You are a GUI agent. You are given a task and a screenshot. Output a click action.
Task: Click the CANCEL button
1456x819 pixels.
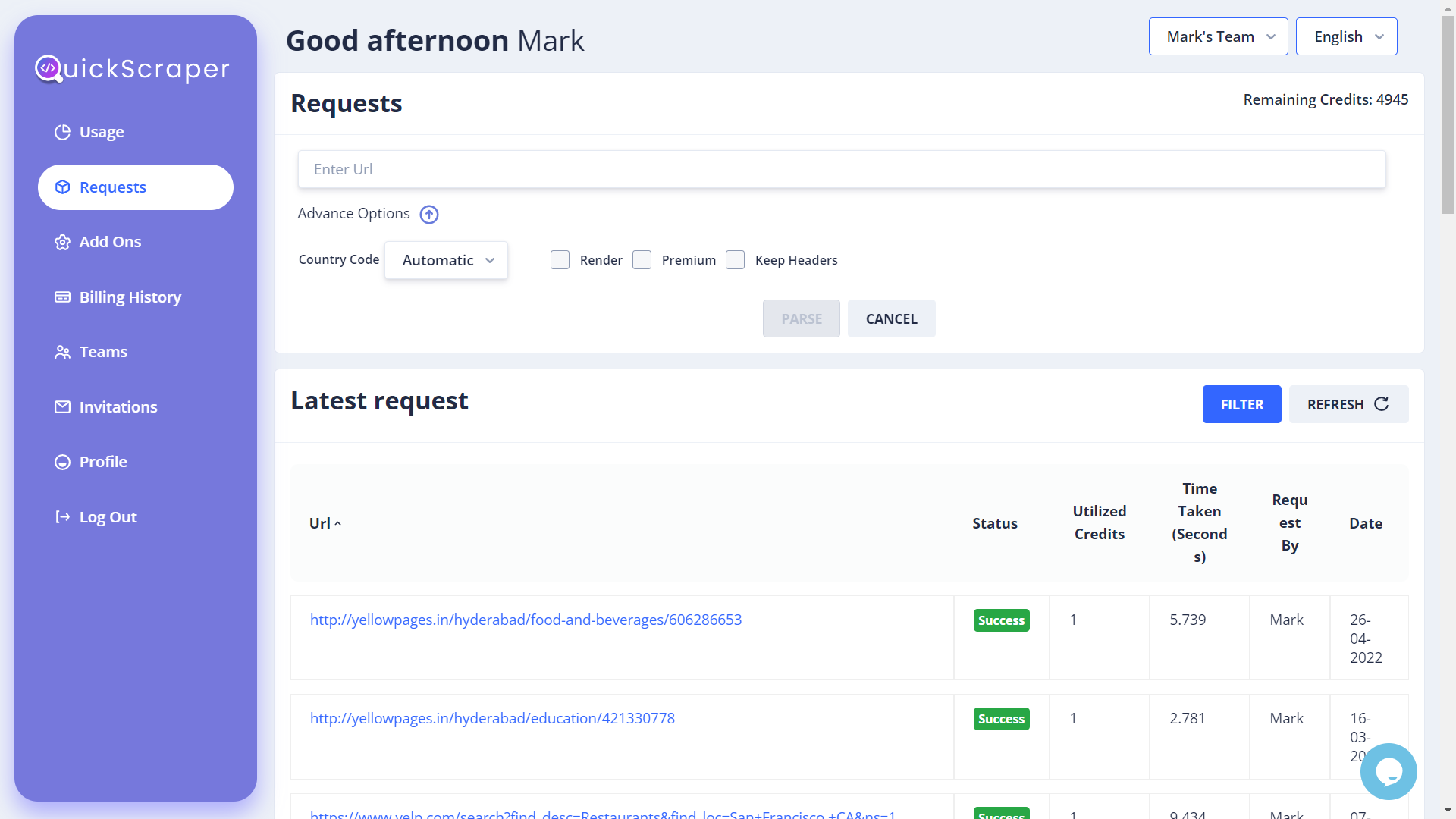[891, 318]
